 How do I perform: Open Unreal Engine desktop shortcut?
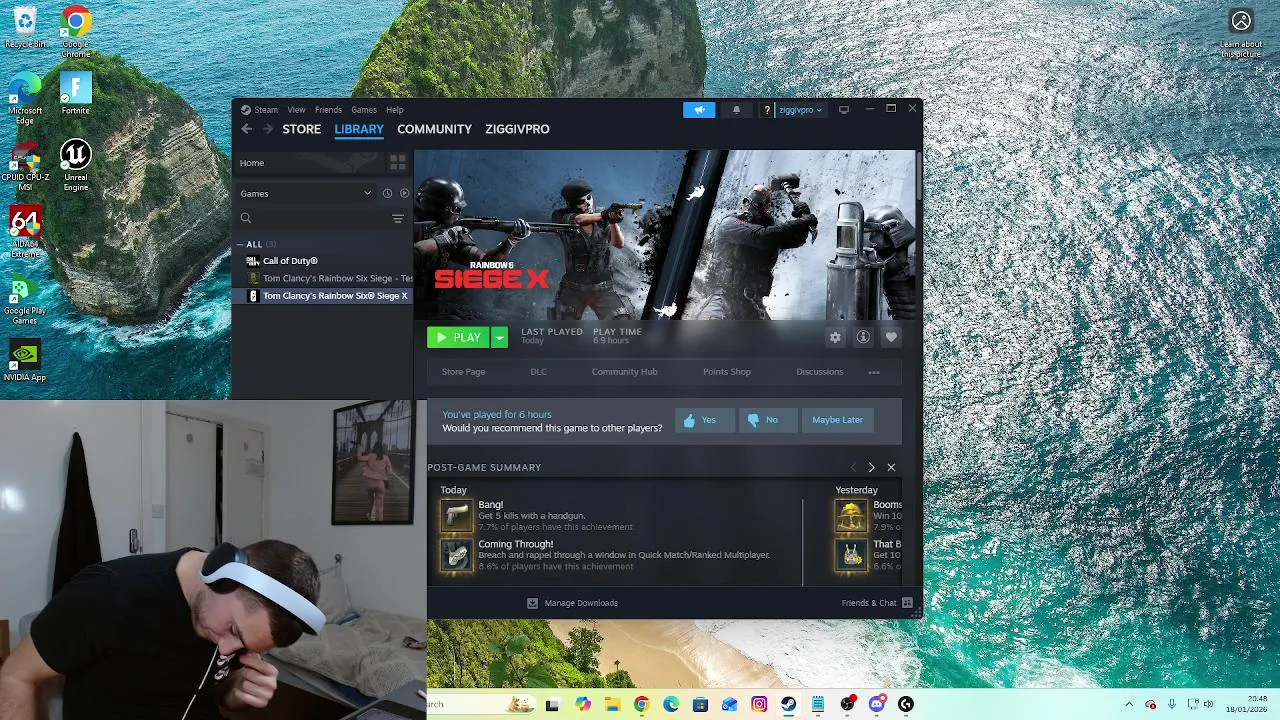[76, 165]
